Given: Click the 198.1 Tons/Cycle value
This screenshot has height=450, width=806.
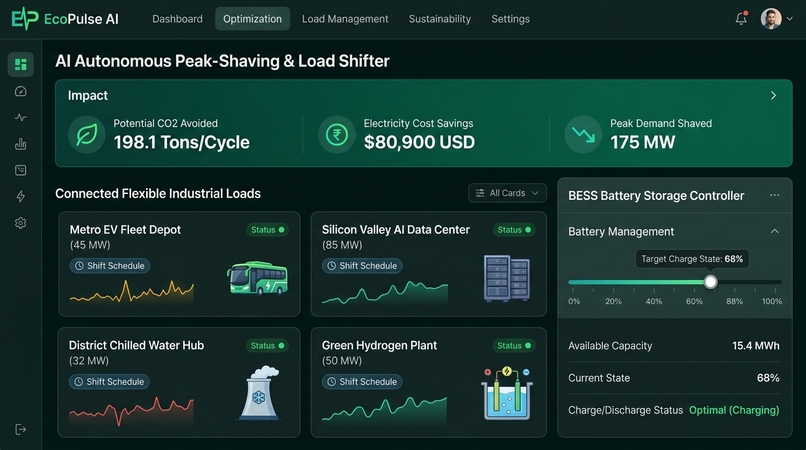Looking at the screenshot, I should (x=181, y=142).
